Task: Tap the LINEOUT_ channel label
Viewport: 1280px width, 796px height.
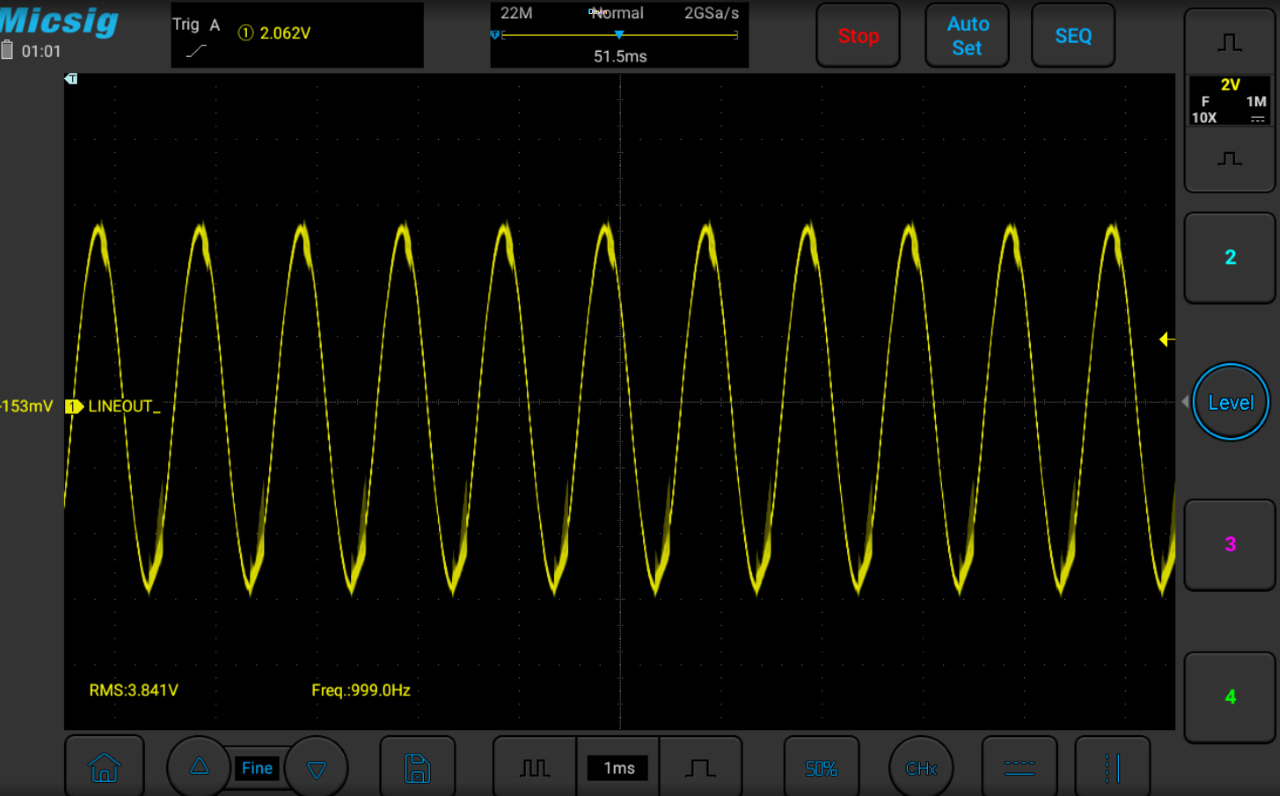Action: tap(124, 406)
